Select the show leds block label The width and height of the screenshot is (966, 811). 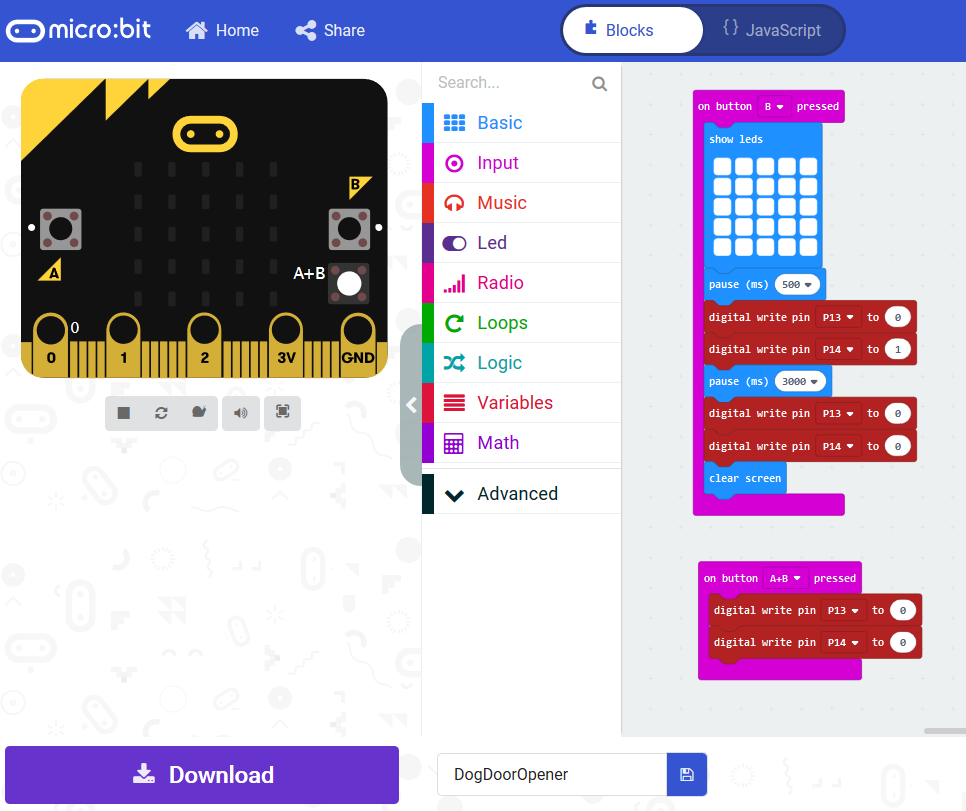[x=736, y=139]
